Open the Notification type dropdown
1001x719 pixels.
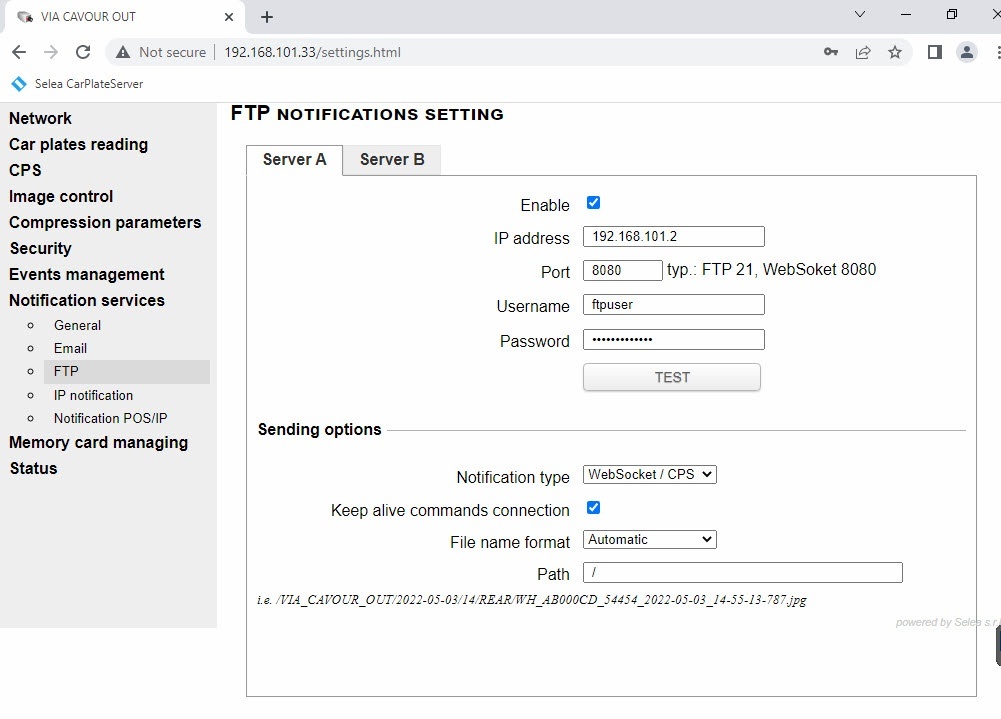coord(650,475)
